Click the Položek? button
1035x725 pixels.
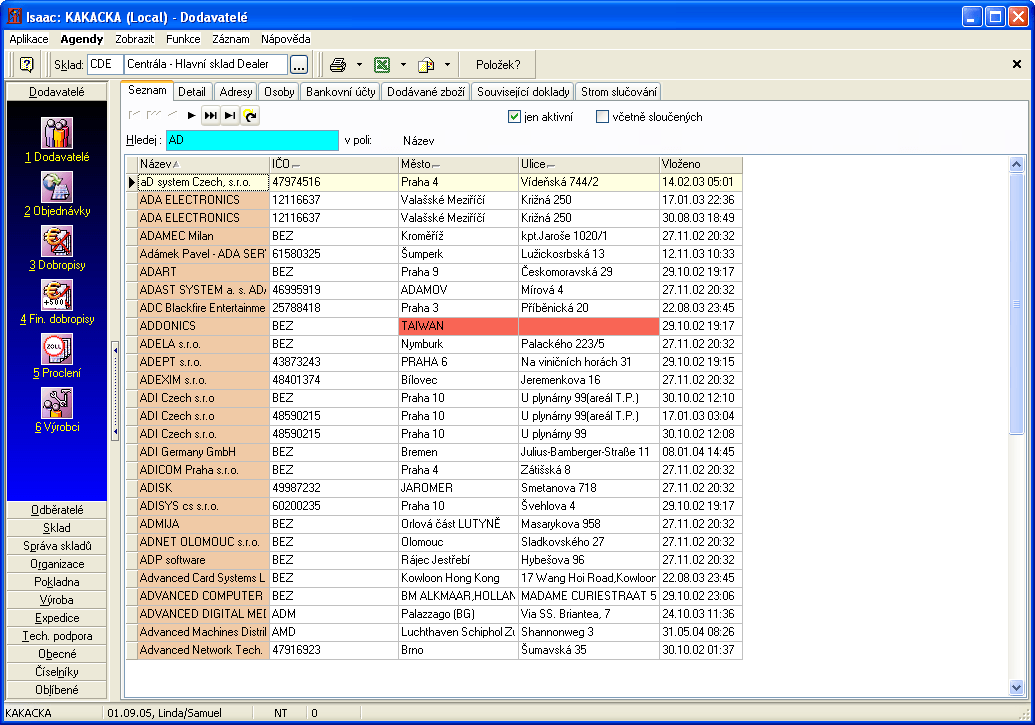(x=497, y=64)
